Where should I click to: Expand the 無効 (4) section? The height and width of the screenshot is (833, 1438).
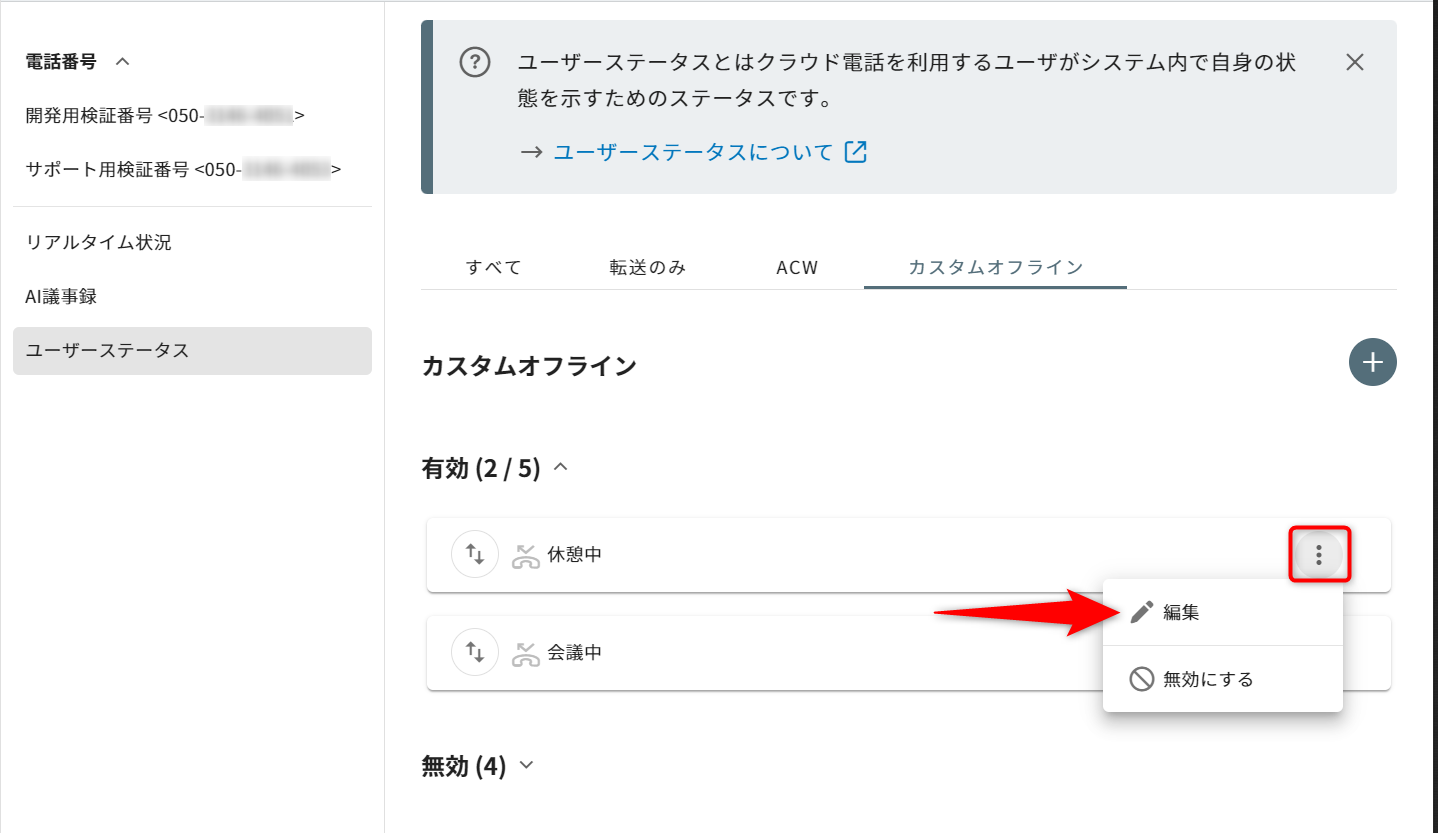tap(527, 766)
